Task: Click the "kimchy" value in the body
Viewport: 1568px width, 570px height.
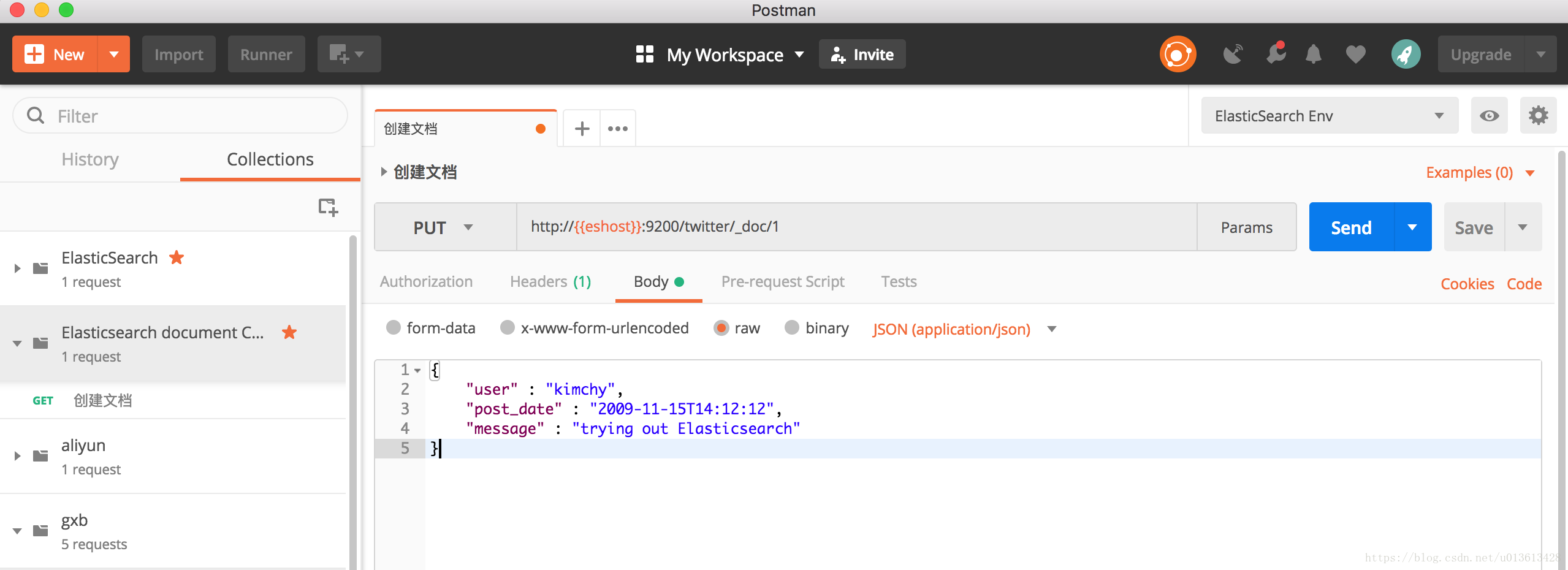Action: point(580,389)
